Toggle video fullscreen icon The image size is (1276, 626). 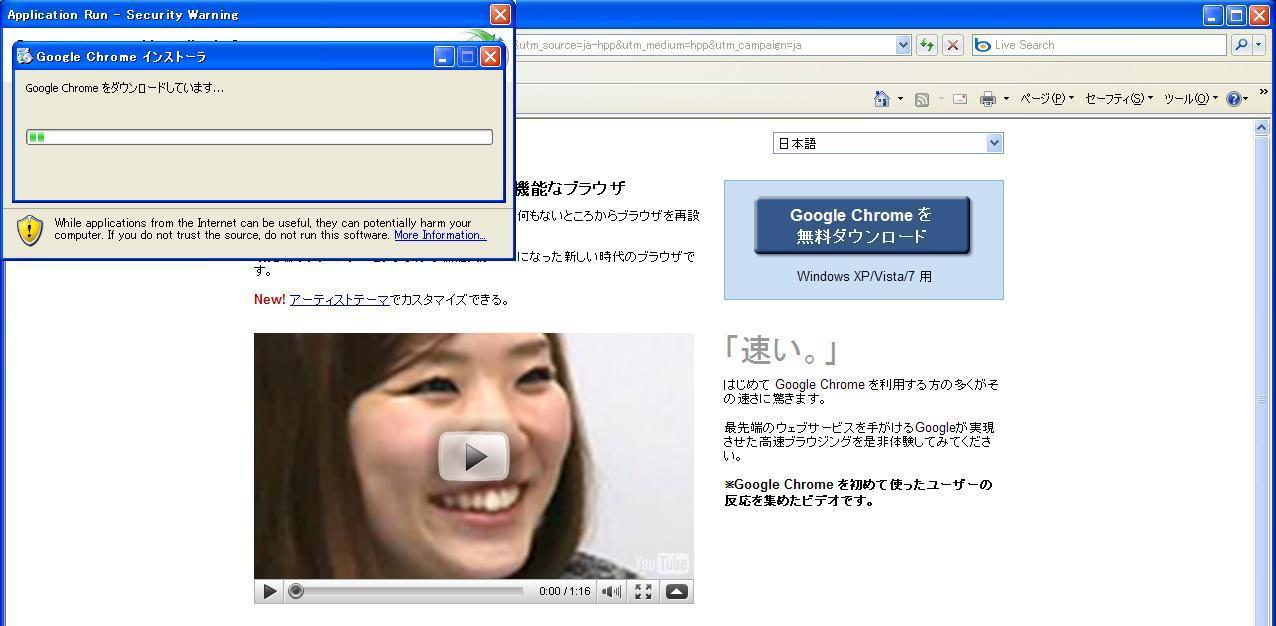coord(643,591)
